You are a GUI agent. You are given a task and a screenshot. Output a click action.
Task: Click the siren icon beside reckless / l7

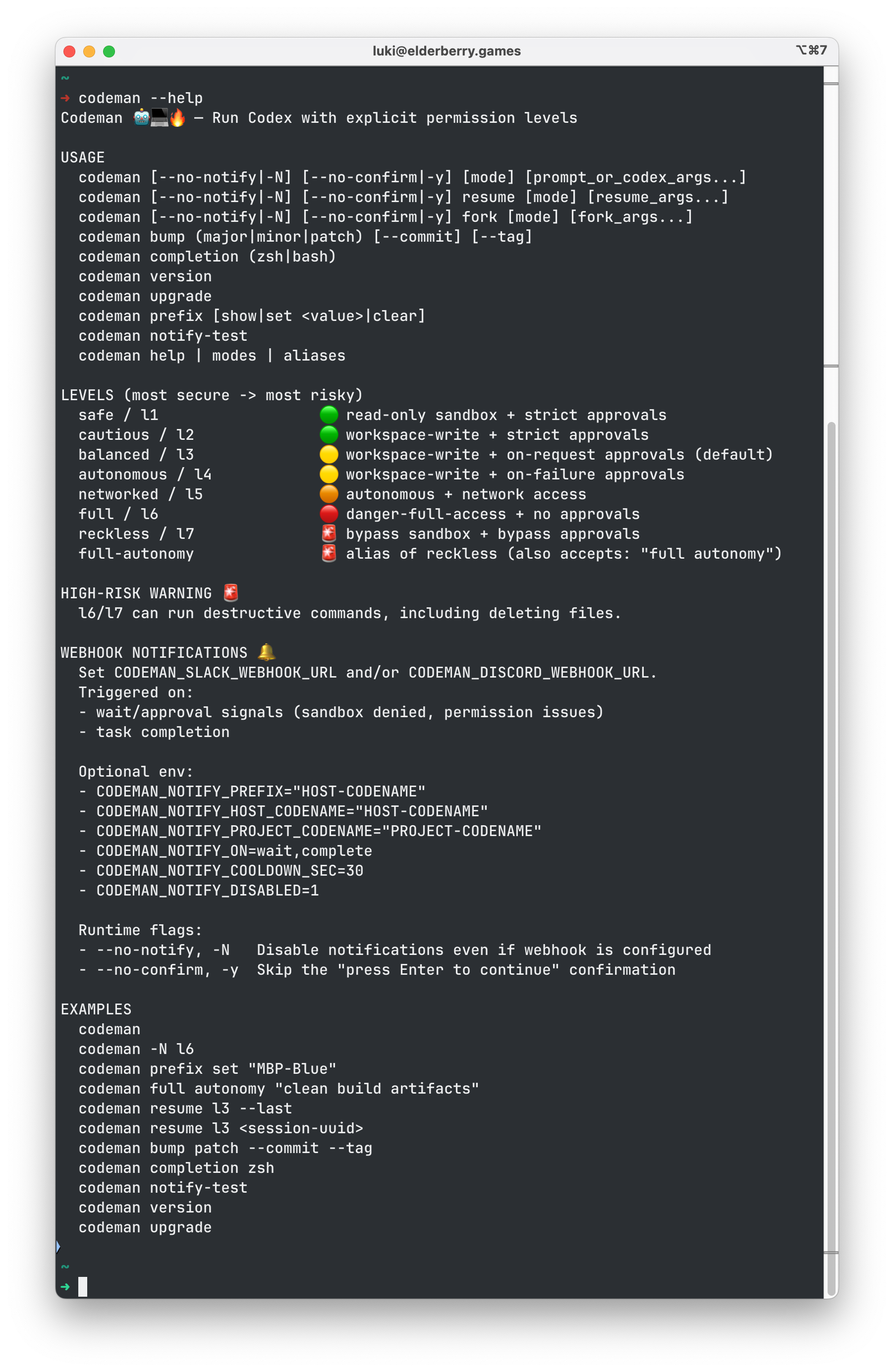329,533
